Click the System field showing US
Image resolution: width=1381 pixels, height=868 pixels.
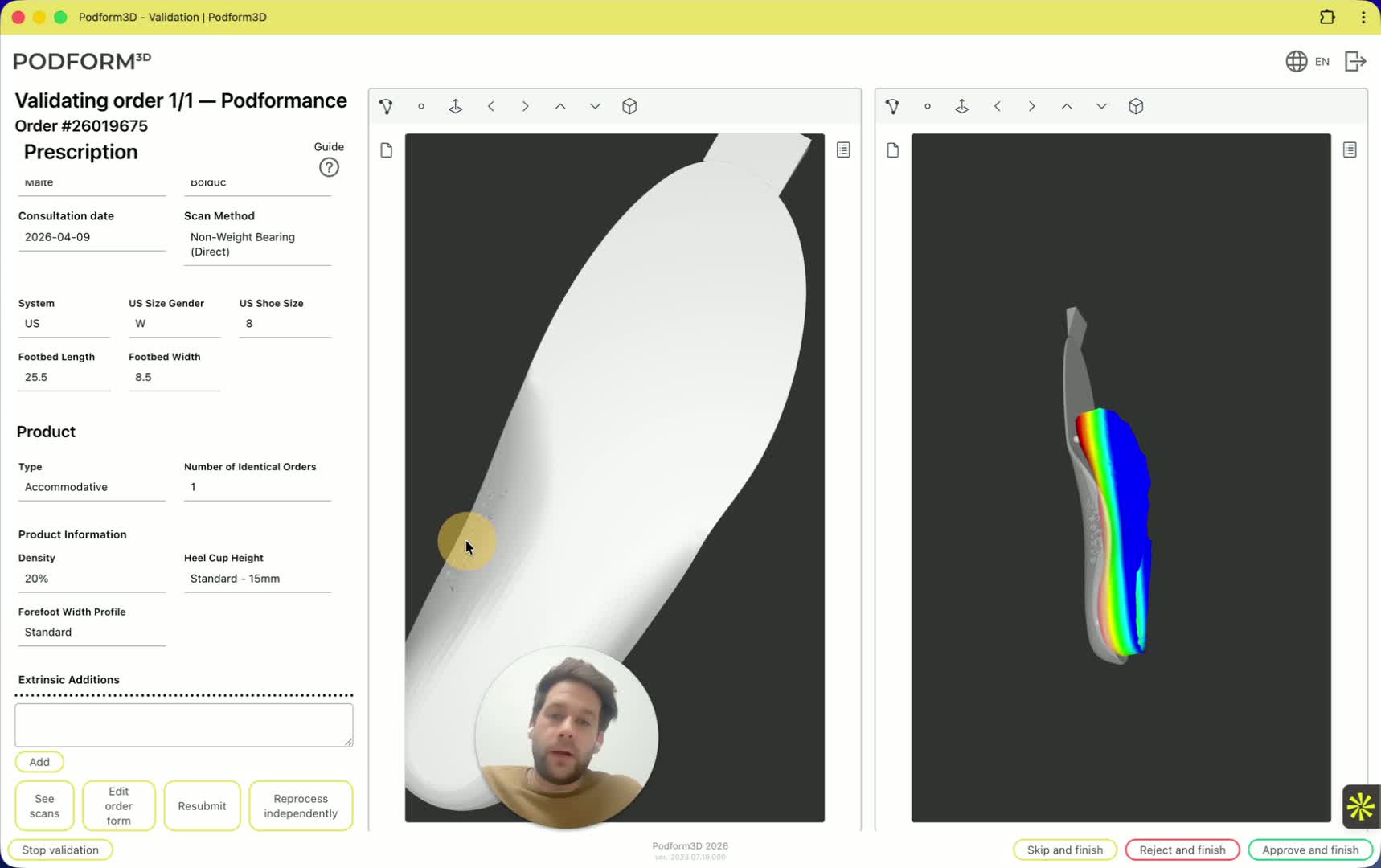pyautogui.click(x=64, y=324)
